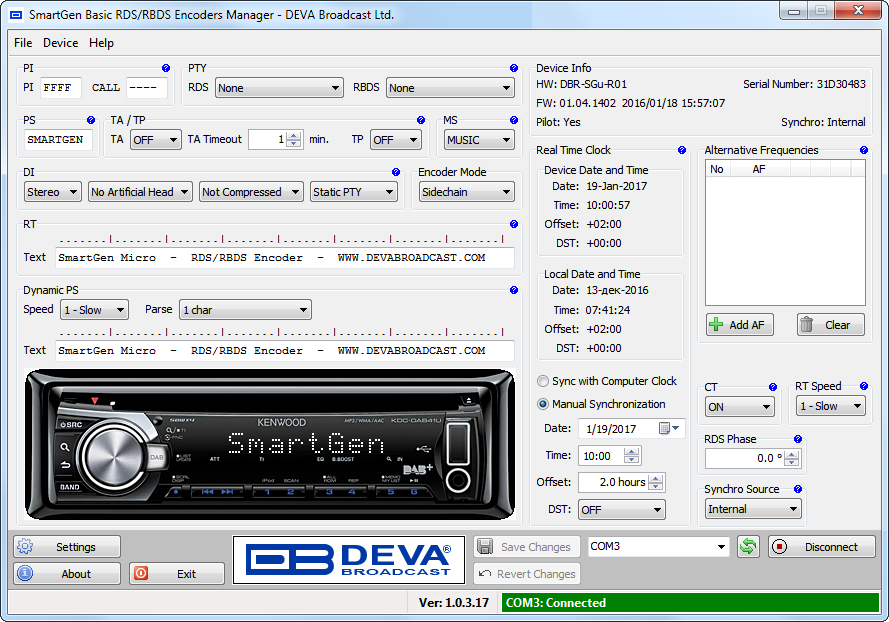The width and height of the screenshot is (889, 622).
Task: Click the help icon for Alternative Frequencies
Action: click(x=863, y=150)
